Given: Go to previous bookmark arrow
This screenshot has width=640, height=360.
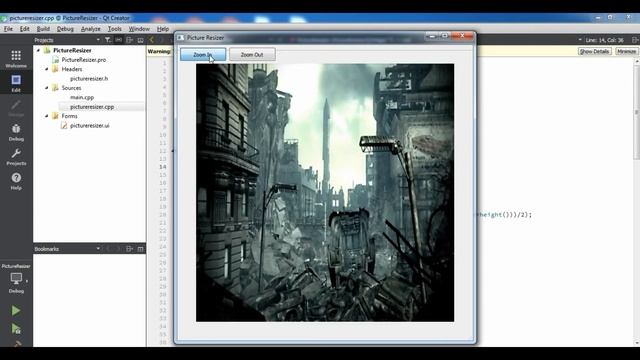Looking at the screenshot, I should pyautogui.click(x=108, y=249).
